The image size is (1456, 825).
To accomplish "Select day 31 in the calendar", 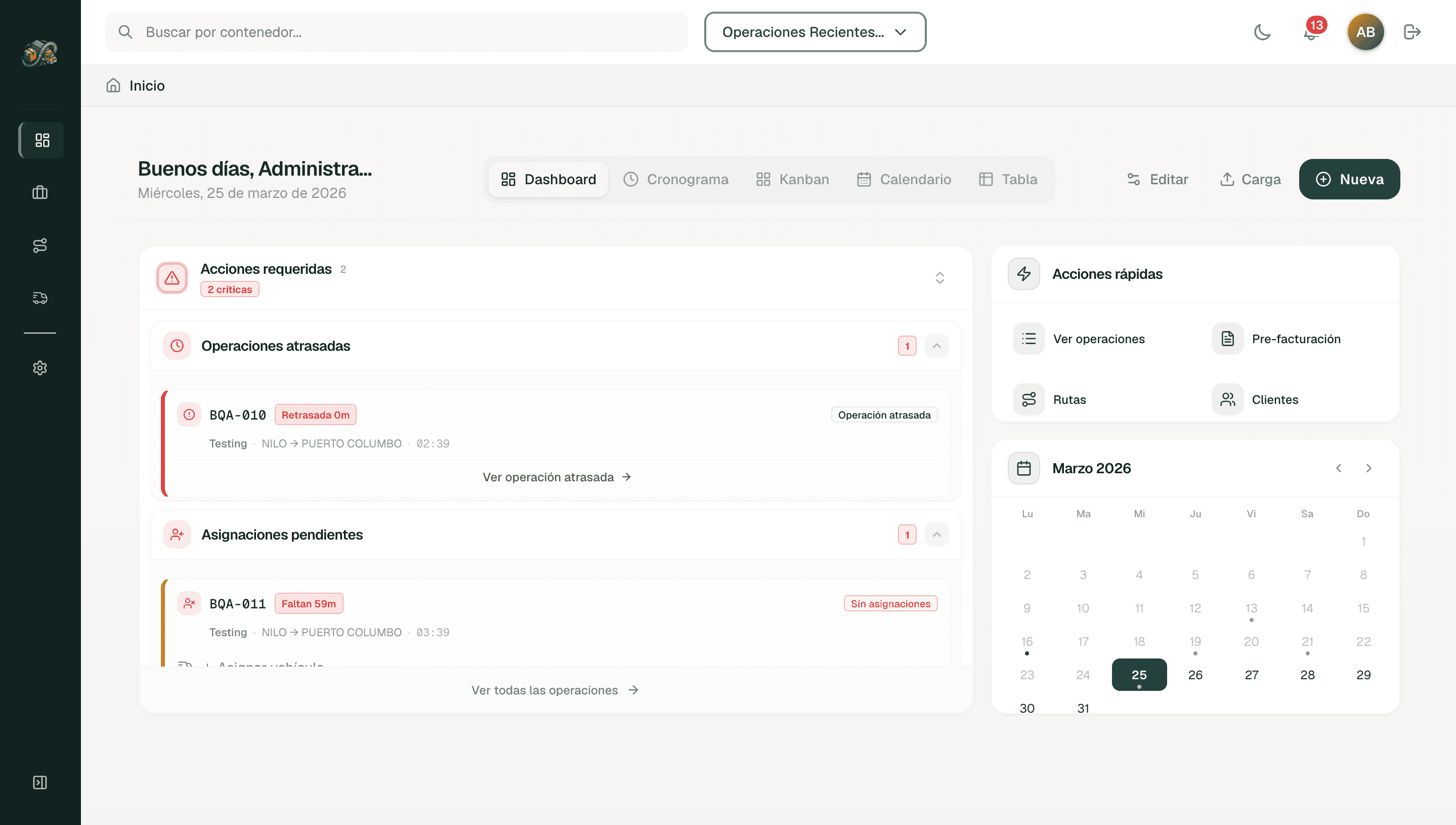I will pos(1083,708).
